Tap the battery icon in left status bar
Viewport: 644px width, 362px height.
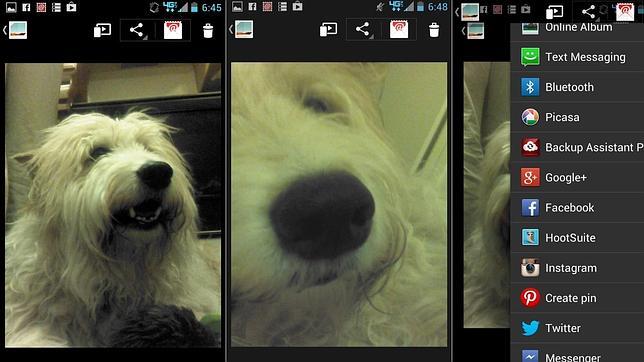[195, 7]
